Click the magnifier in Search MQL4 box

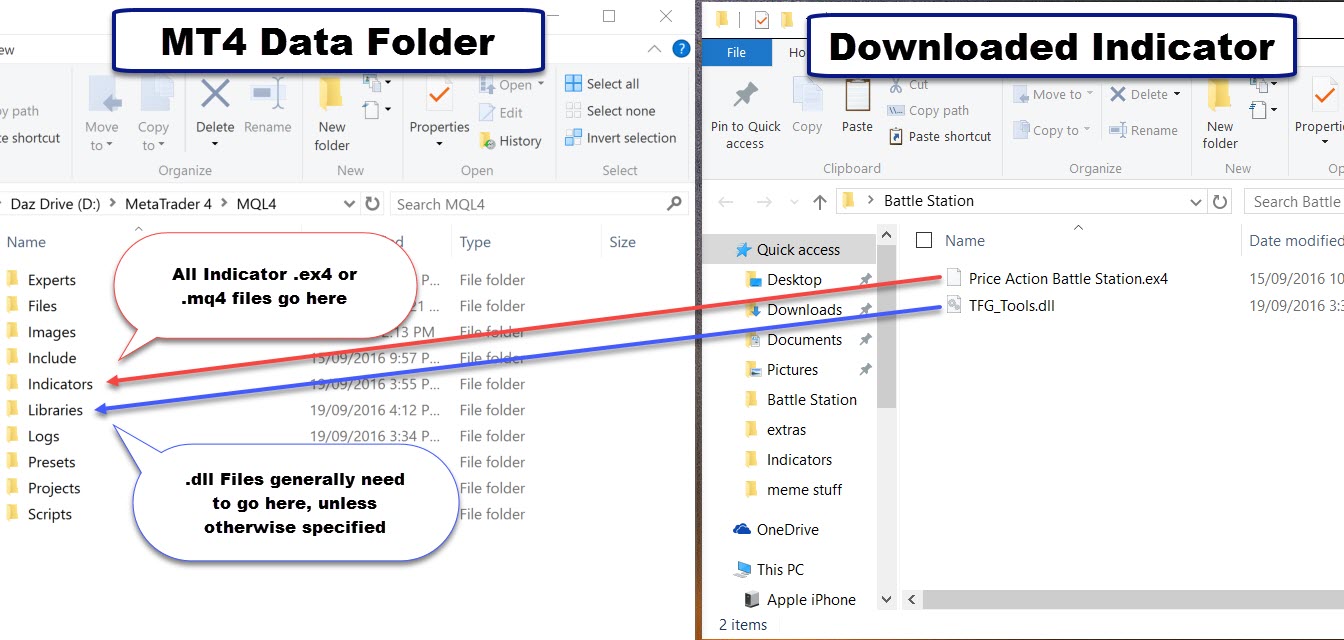pyautogui.click(x=674, y=204)
